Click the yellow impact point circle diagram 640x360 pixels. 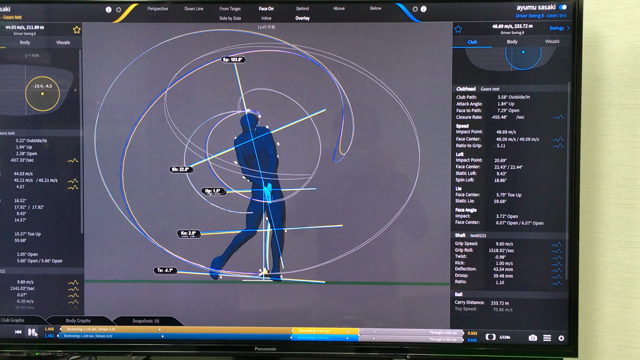click(42, 93)
